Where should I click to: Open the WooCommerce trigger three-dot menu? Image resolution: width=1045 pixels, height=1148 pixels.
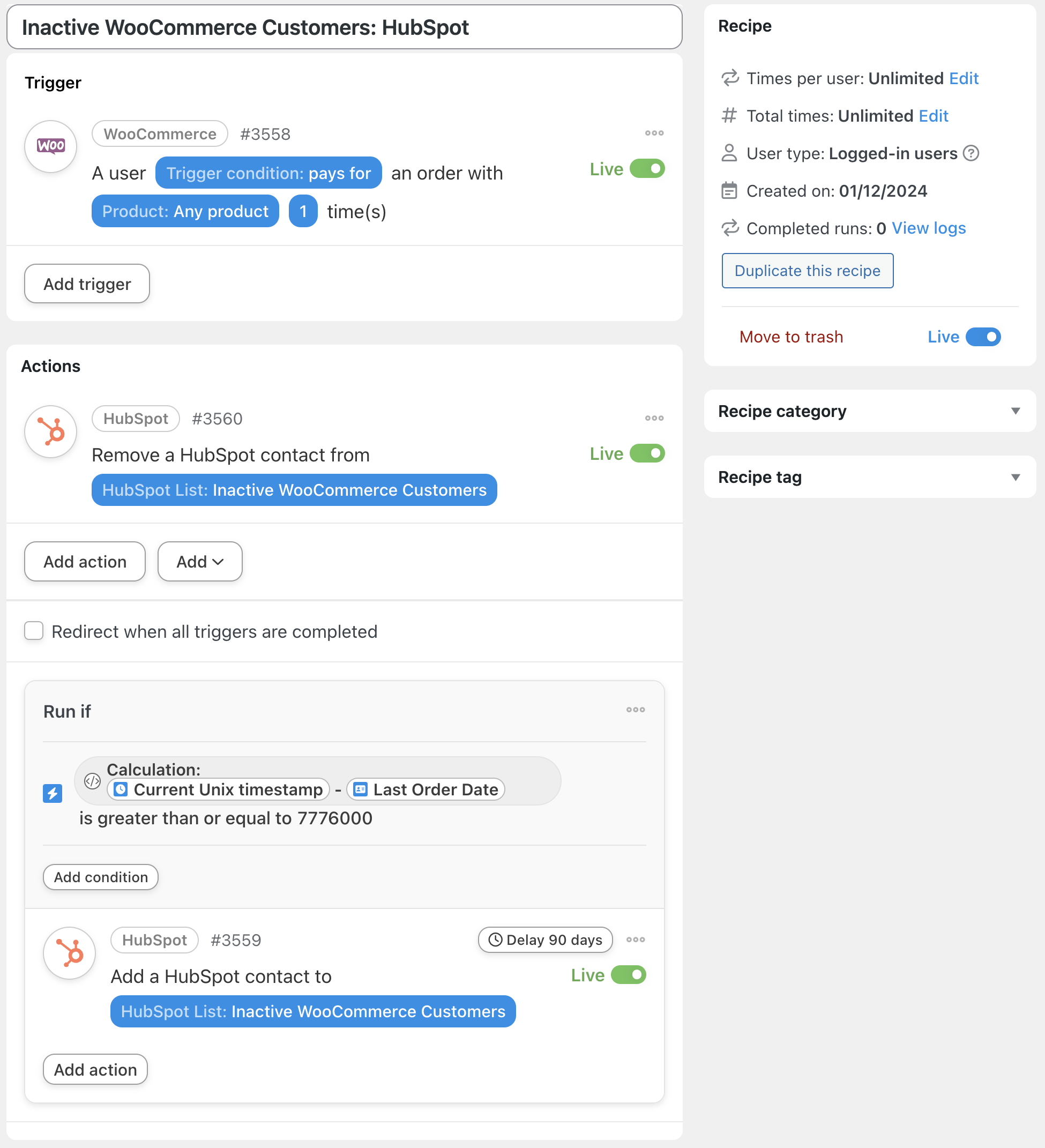coord(654,133)
